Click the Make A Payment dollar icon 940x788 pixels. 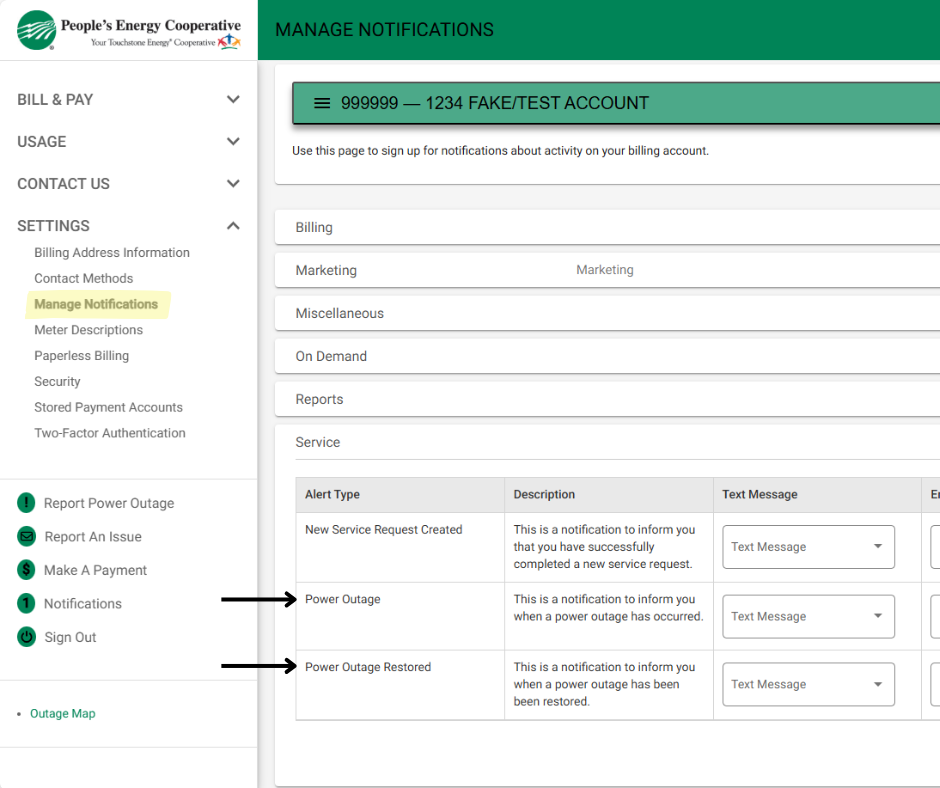[26, 570]
